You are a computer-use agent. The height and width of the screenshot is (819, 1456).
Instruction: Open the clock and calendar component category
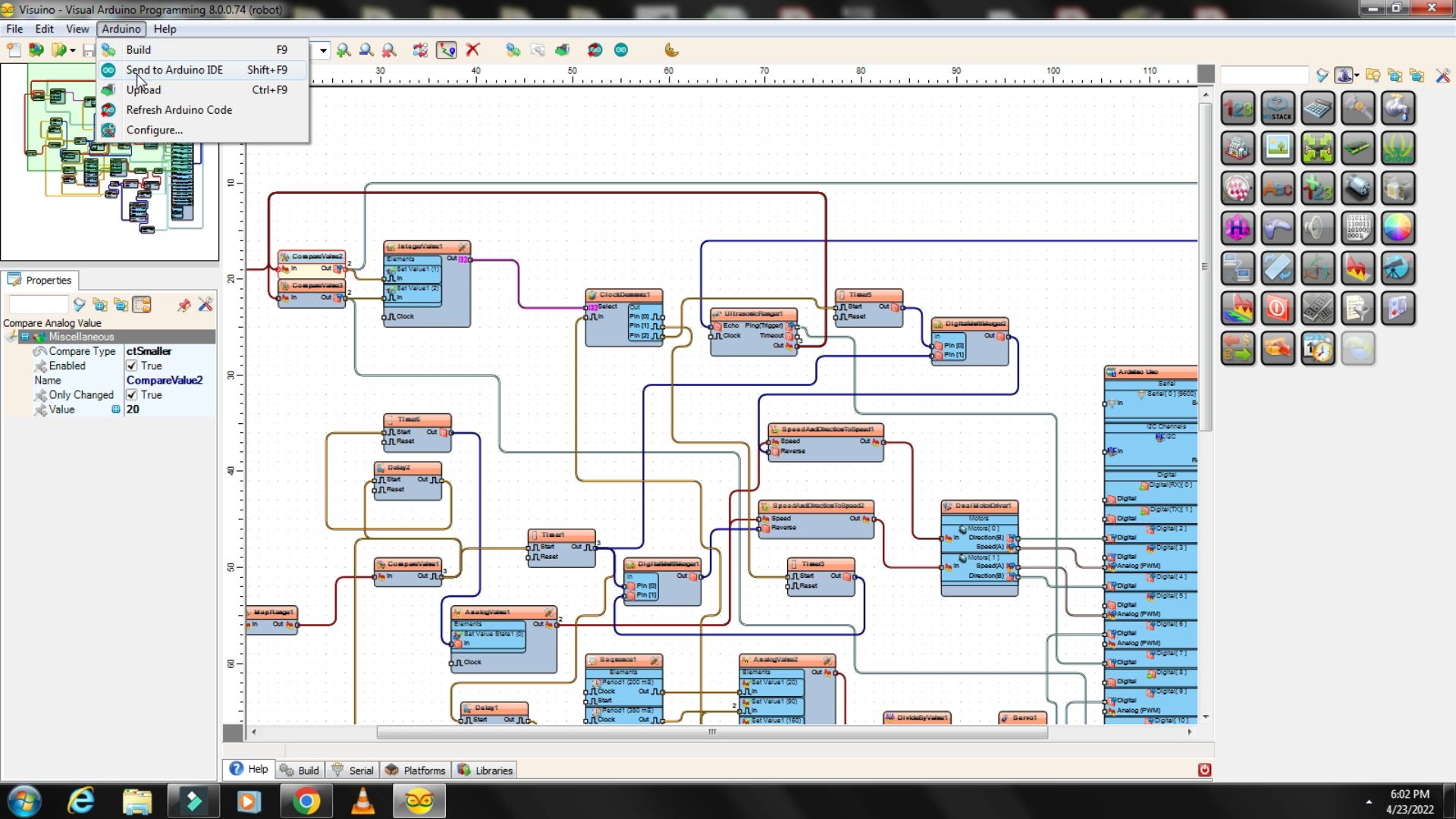(1318, 349)
